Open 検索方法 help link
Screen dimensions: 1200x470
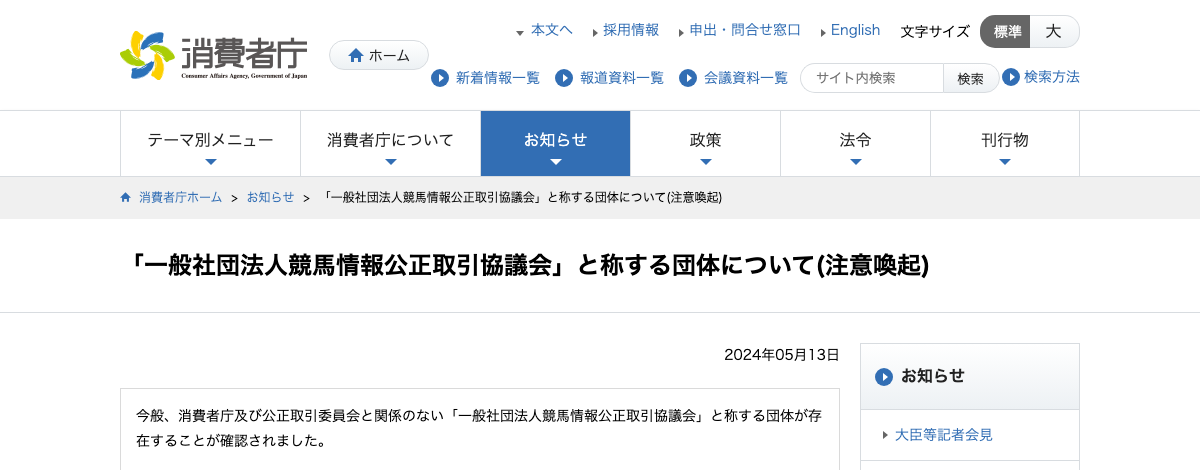tap(1052, 77)
